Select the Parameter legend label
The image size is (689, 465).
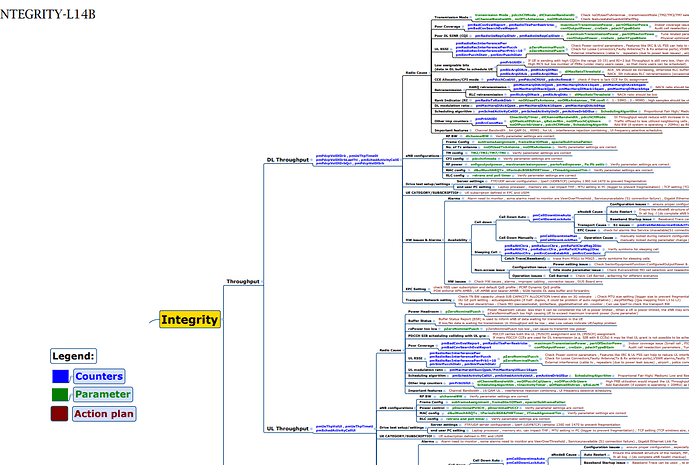tap(102, 394)
